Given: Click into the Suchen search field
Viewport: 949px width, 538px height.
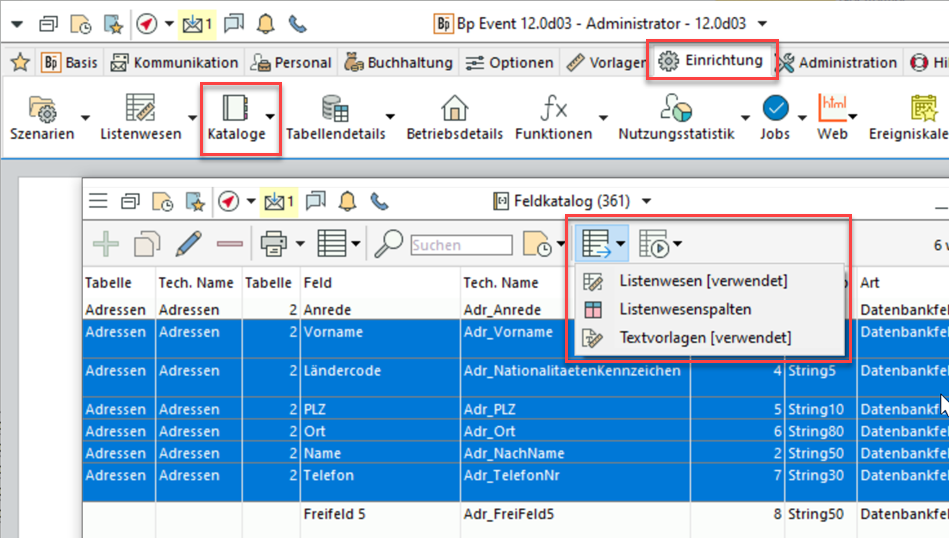Looking at the screenshot, I should click(460, 245).
